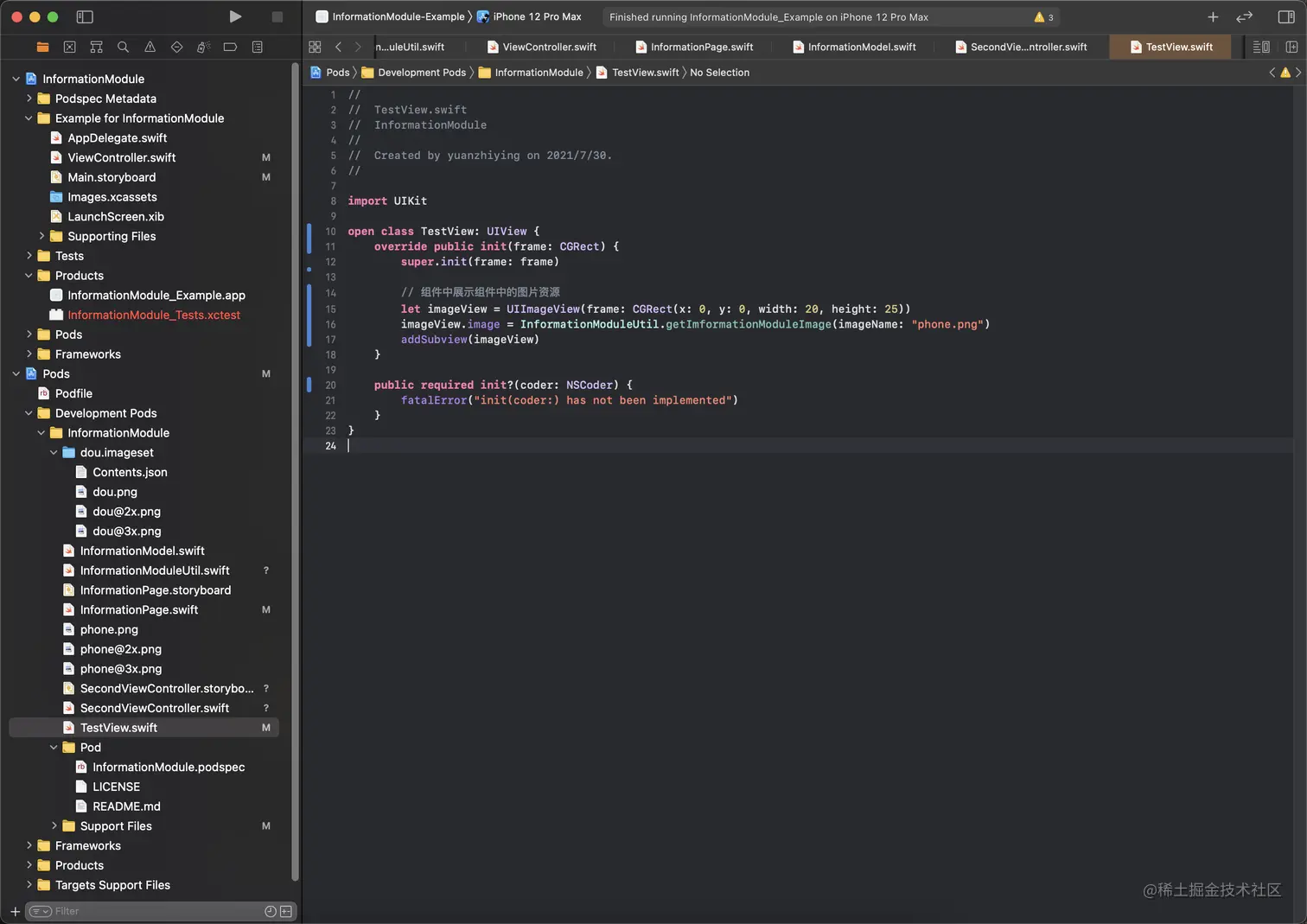
Task: Stop the running scheme
Action: click(277, 16)
